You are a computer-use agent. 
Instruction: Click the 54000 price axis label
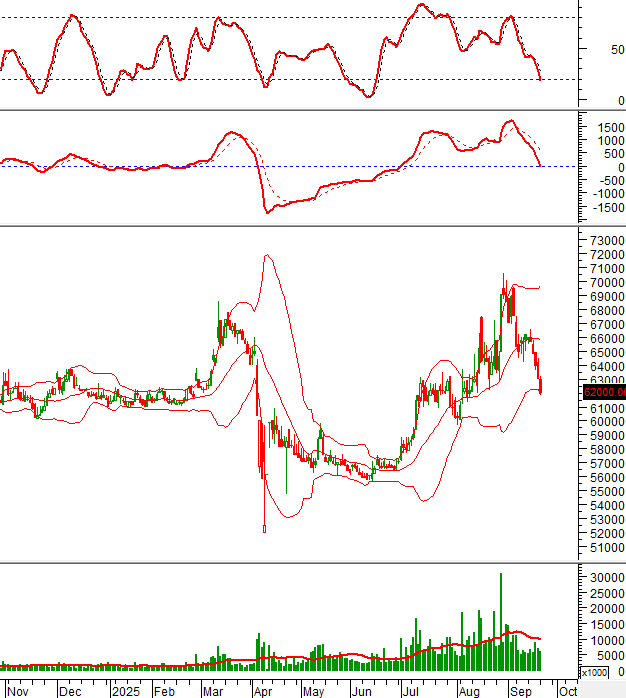[x=607, y=505]
